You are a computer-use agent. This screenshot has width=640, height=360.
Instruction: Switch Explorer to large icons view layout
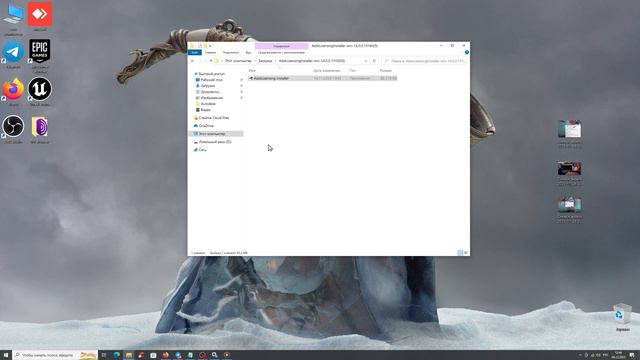tap(466, 253)
